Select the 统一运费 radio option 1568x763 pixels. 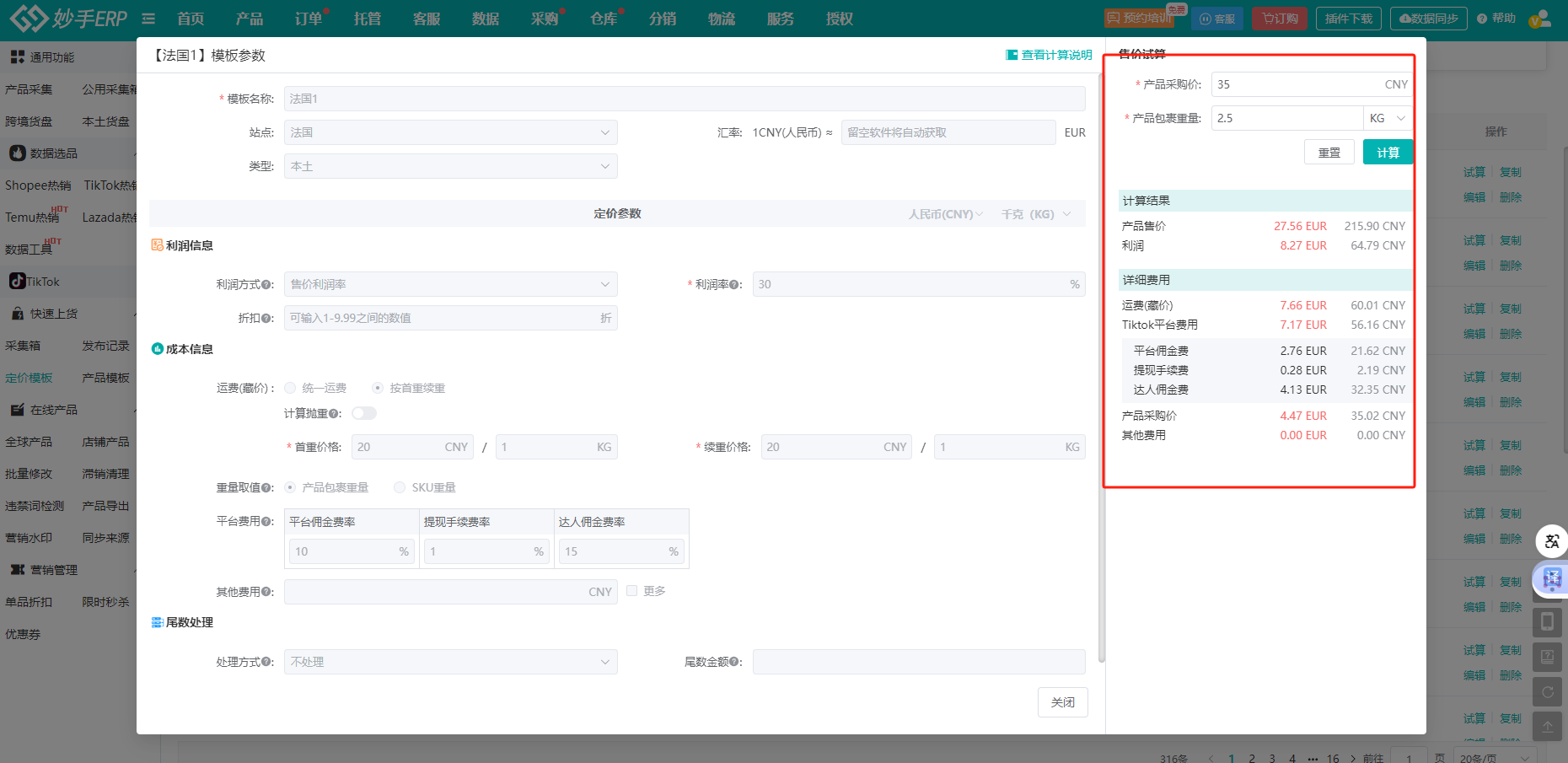click(290, 388)
